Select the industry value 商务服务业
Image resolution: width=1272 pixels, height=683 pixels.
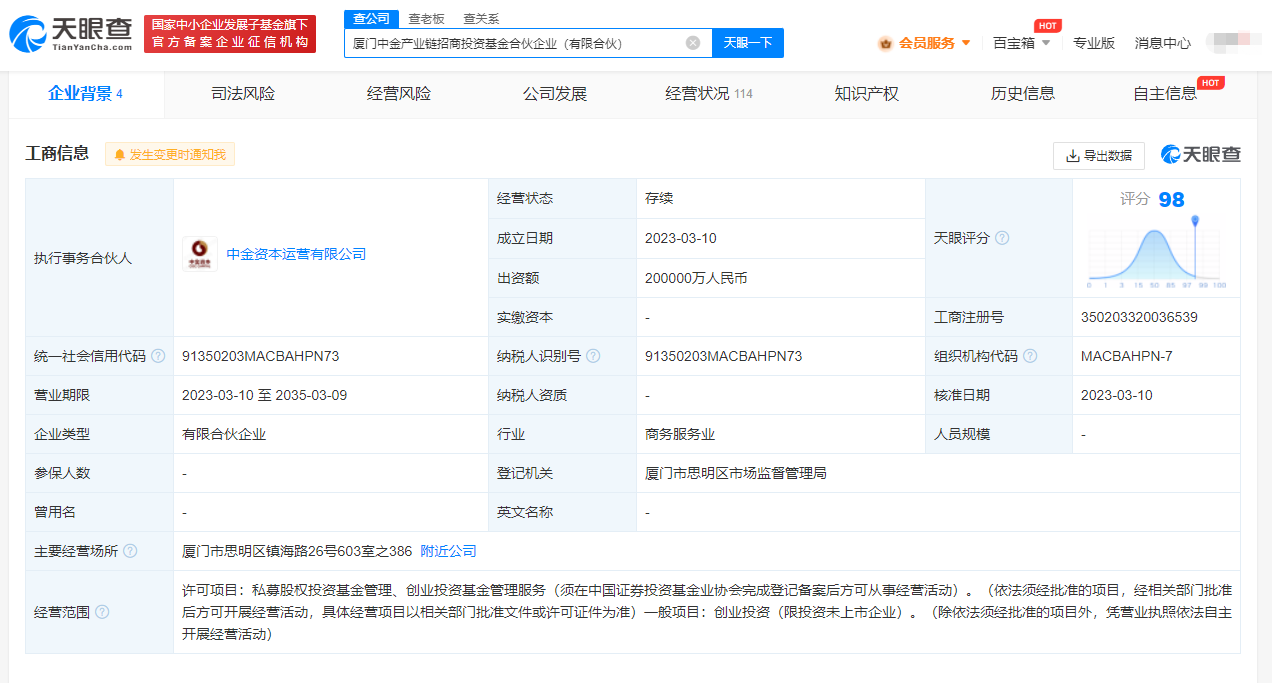point(680,434)
